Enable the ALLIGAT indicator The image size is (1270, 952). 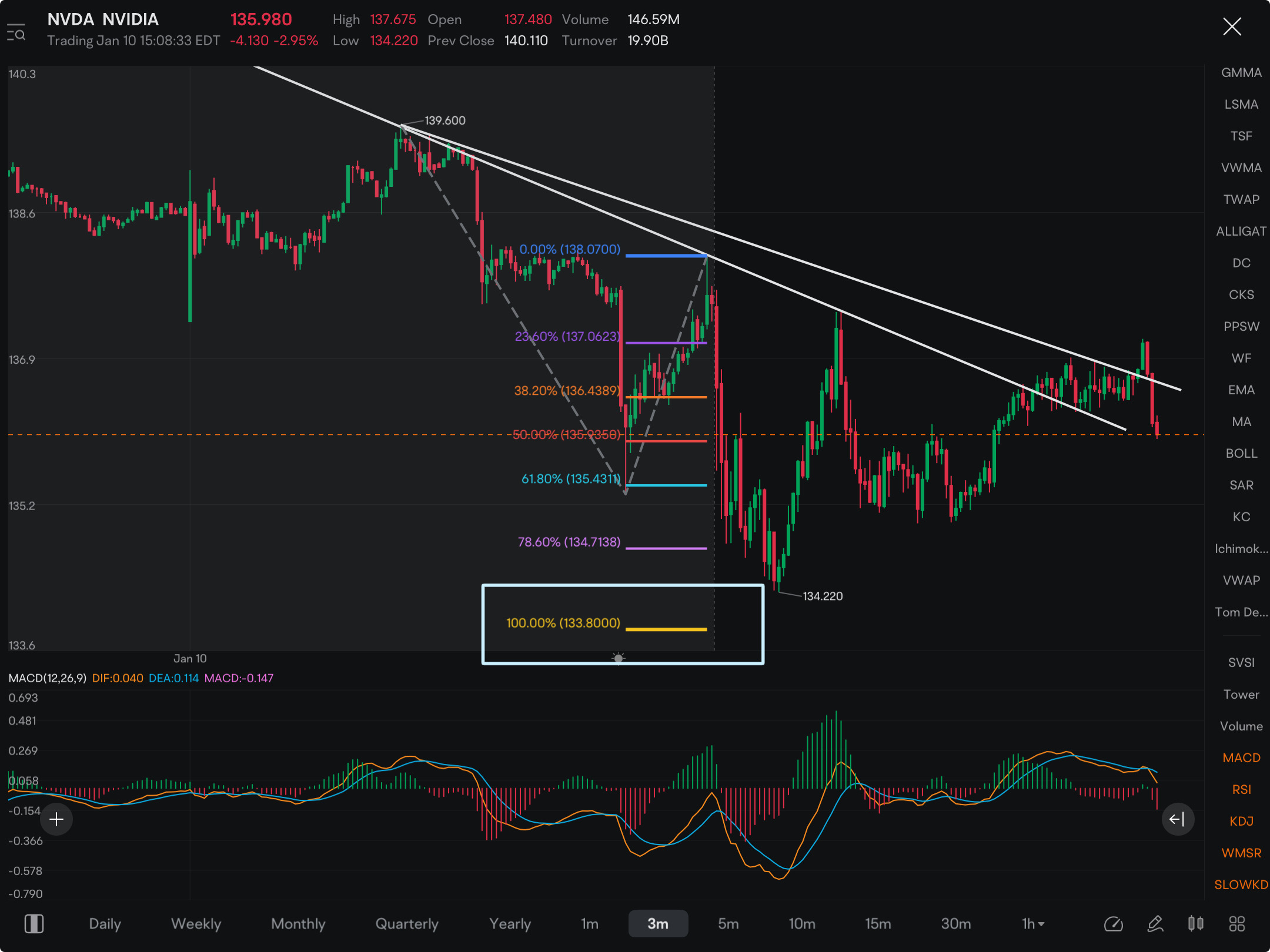pos(1241,232)
